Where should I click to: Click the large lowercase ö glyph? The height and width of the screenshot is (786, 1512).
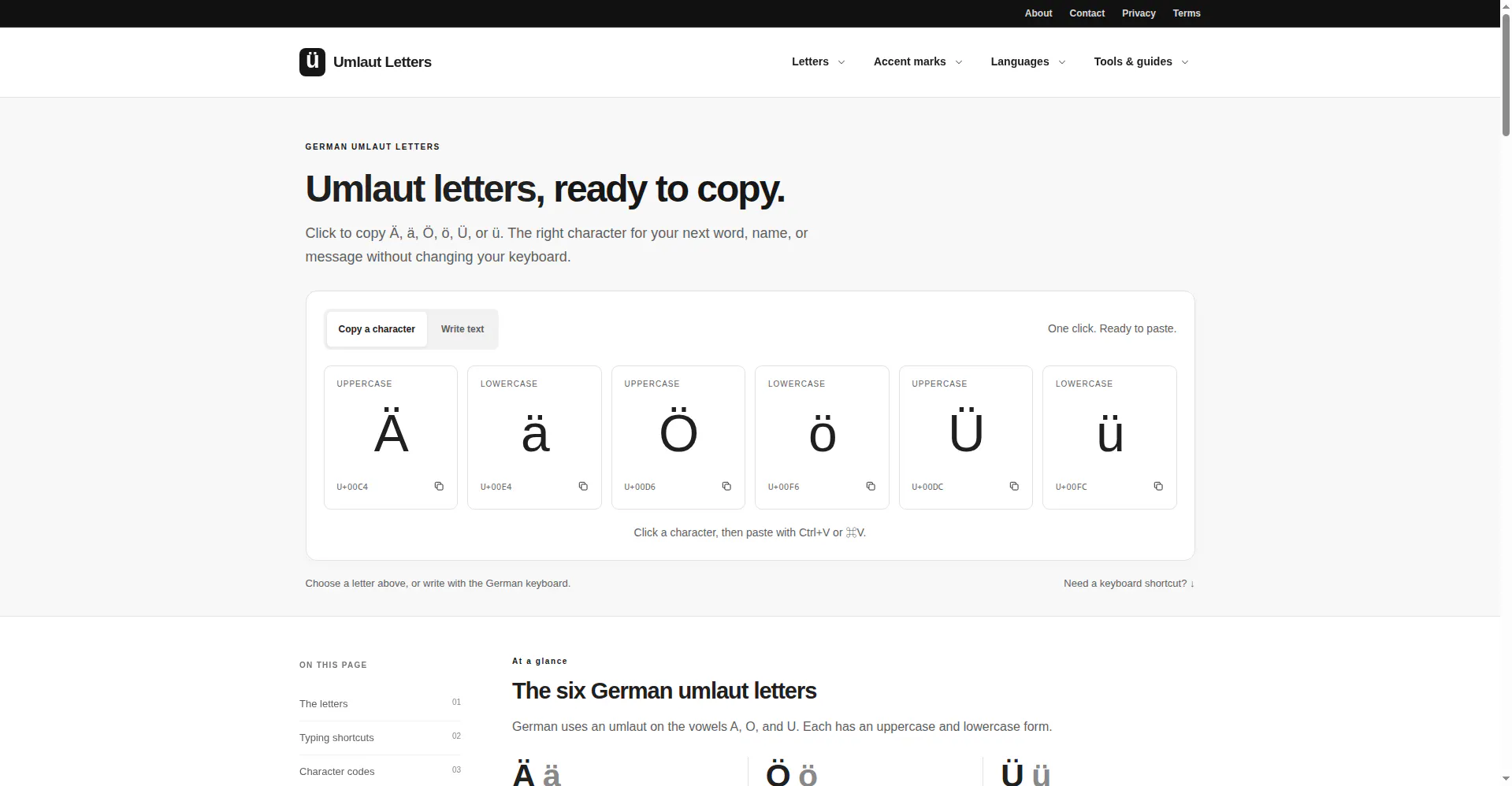click(823, 435)
